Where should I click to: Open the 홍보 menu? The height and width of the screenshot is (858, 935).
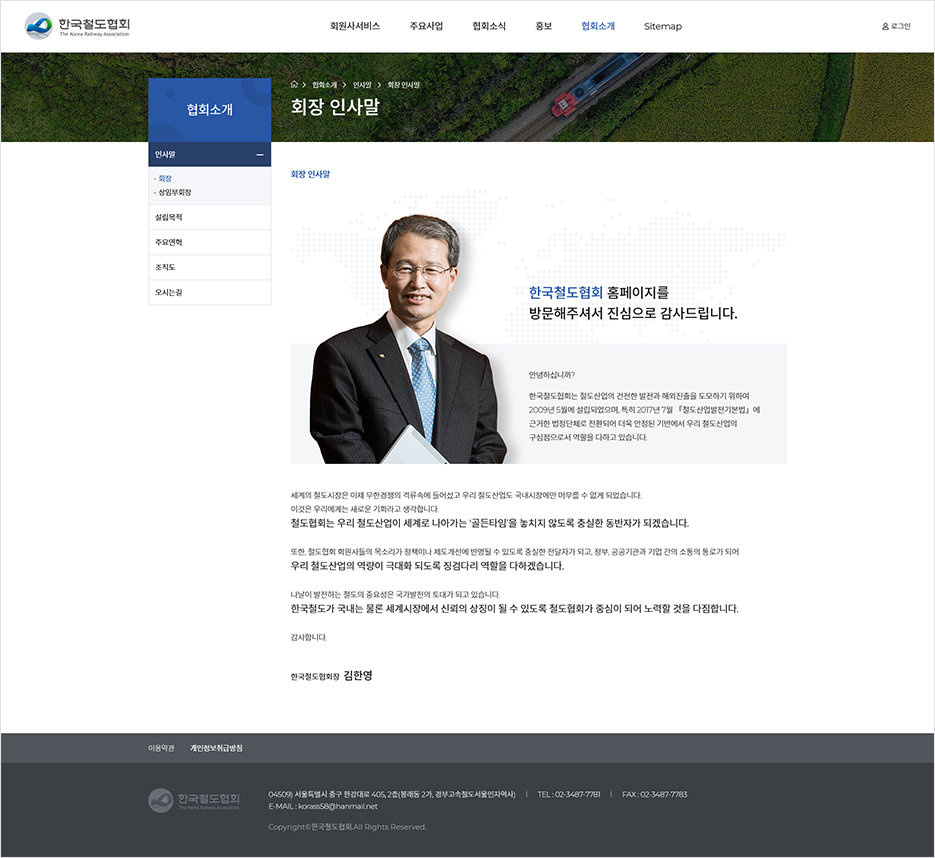[543, 26]
